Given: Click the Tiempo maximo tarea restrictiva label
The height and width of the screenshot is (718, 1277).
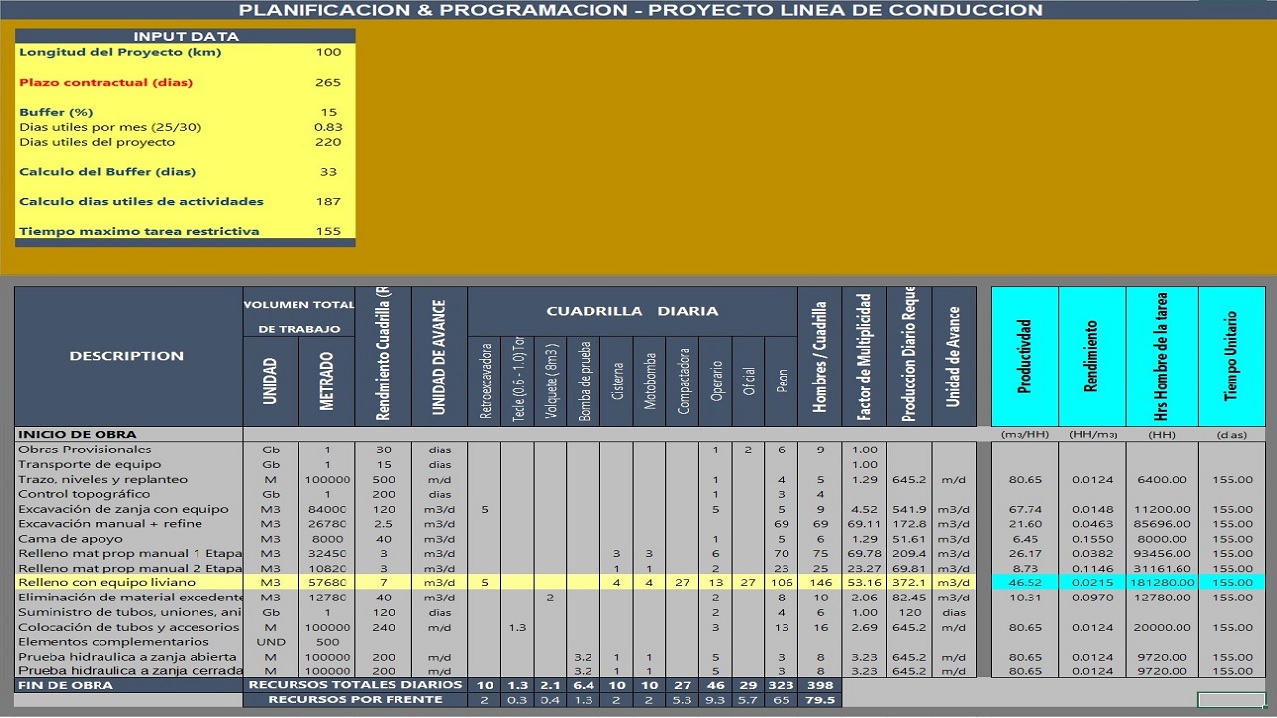Looking at the screenshot, I should (139, 232).
